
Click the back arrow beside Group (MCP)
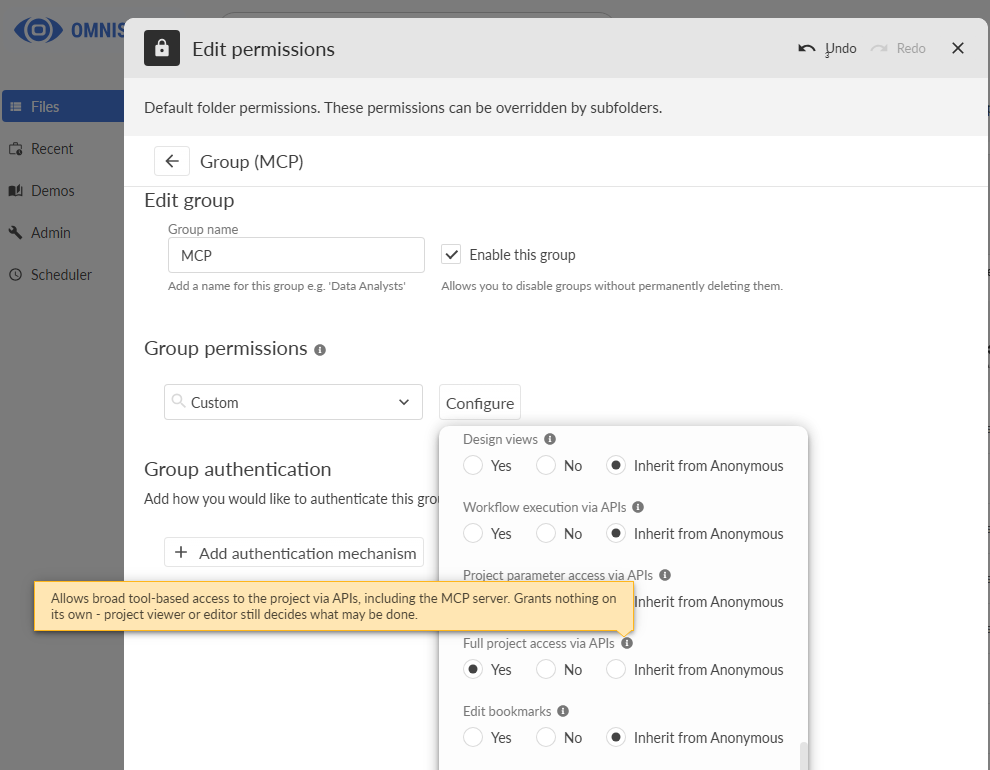point(172,162)
